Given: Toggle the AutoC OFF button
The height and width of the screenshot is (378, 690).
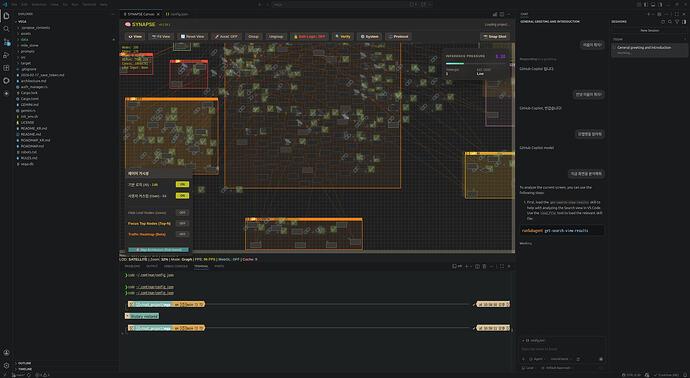Looking at the screenshot, I should coord(226,37).
